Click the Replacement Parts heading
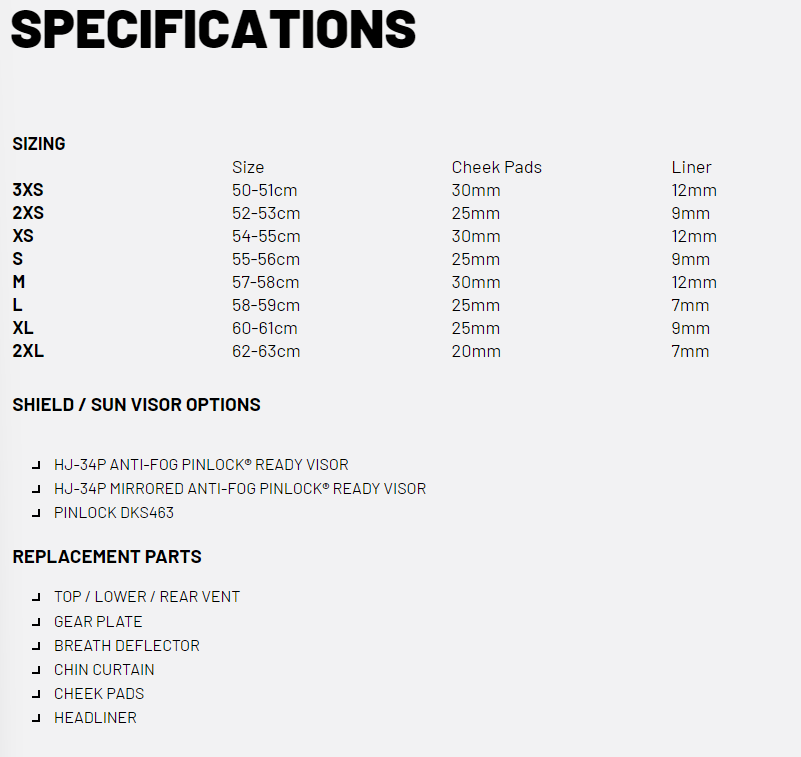The height and width of the screenshot is (757, 801). [107, 557]
